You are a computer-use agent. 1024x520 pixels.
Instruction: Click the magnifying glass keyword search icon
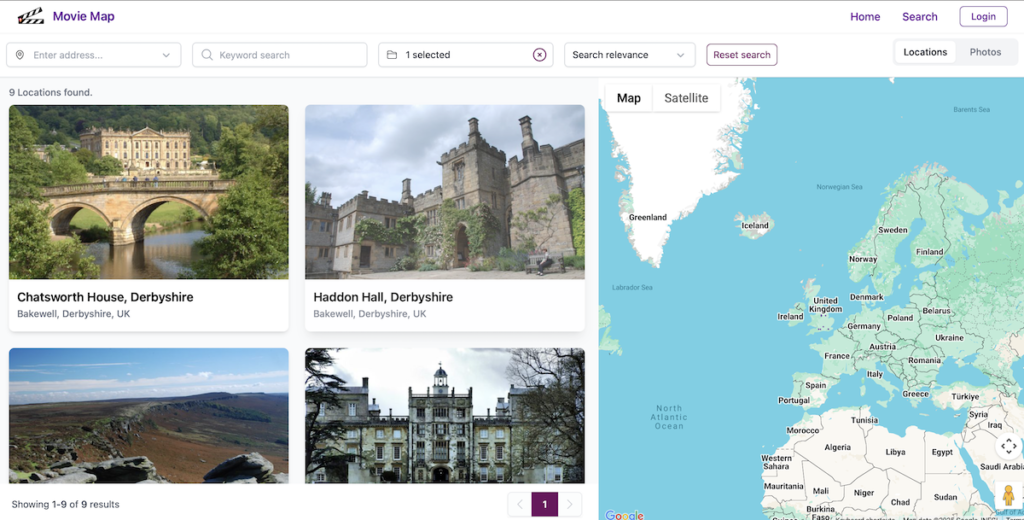[x=207, y=55]
